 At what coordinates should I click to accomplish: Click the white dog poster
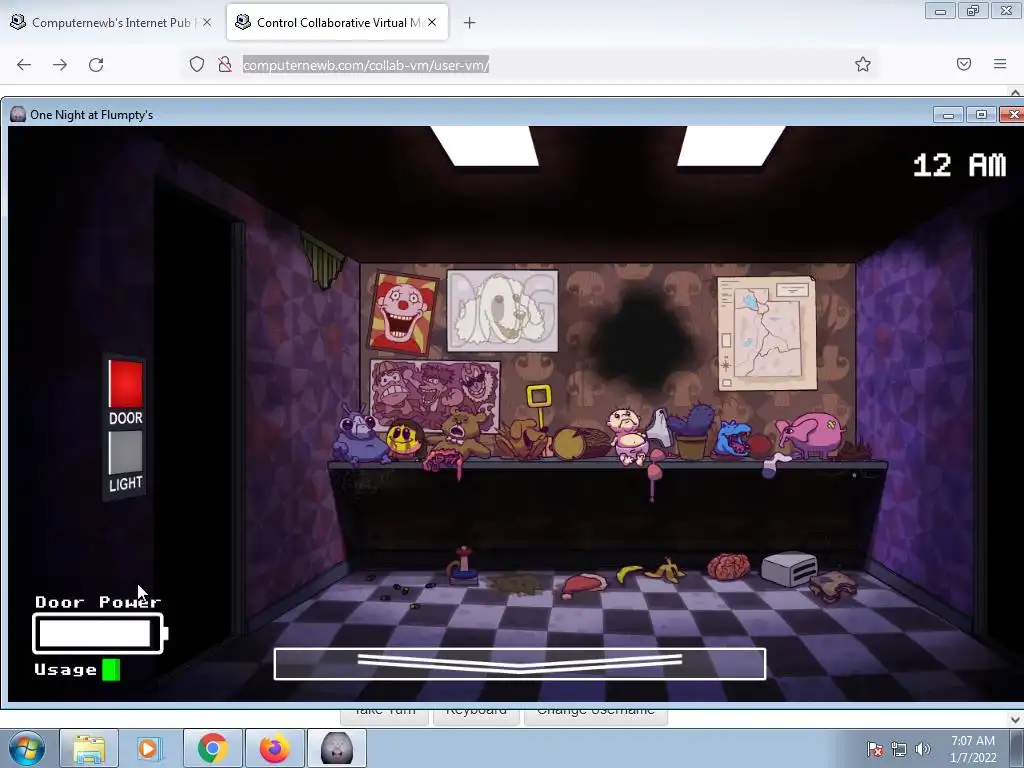[502, 310]
